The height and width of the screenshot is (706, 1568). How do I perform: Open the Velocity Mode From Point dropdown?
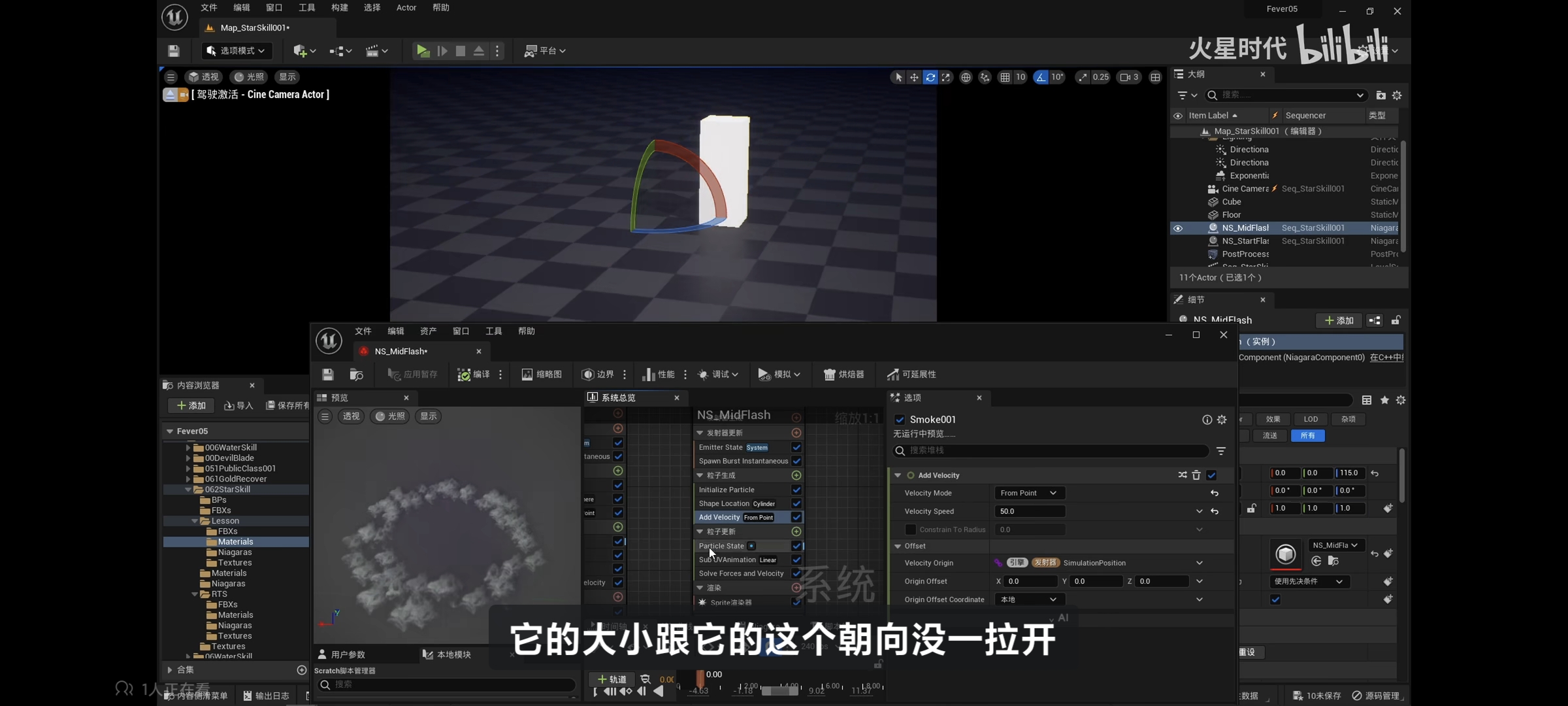coord(1028,493)
